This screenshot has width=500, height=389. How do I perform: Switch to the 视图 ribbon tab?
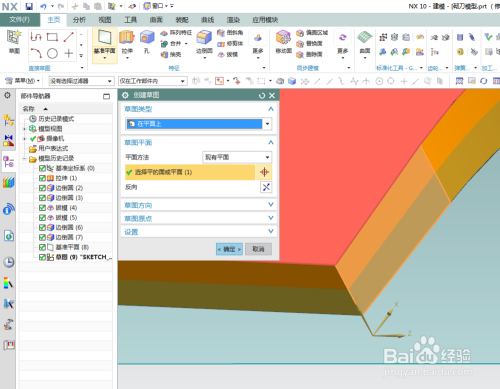(x=105, y=20)
